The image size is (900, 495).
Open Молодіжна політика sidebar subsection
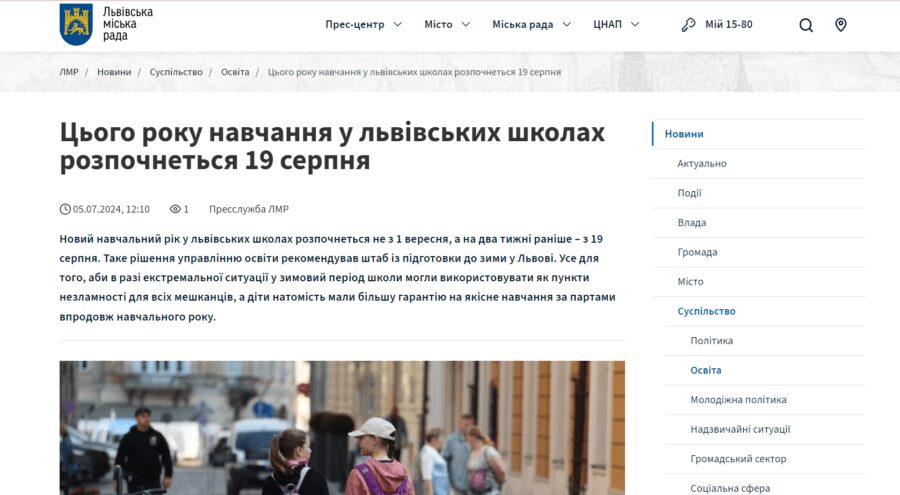click(738, 400)
